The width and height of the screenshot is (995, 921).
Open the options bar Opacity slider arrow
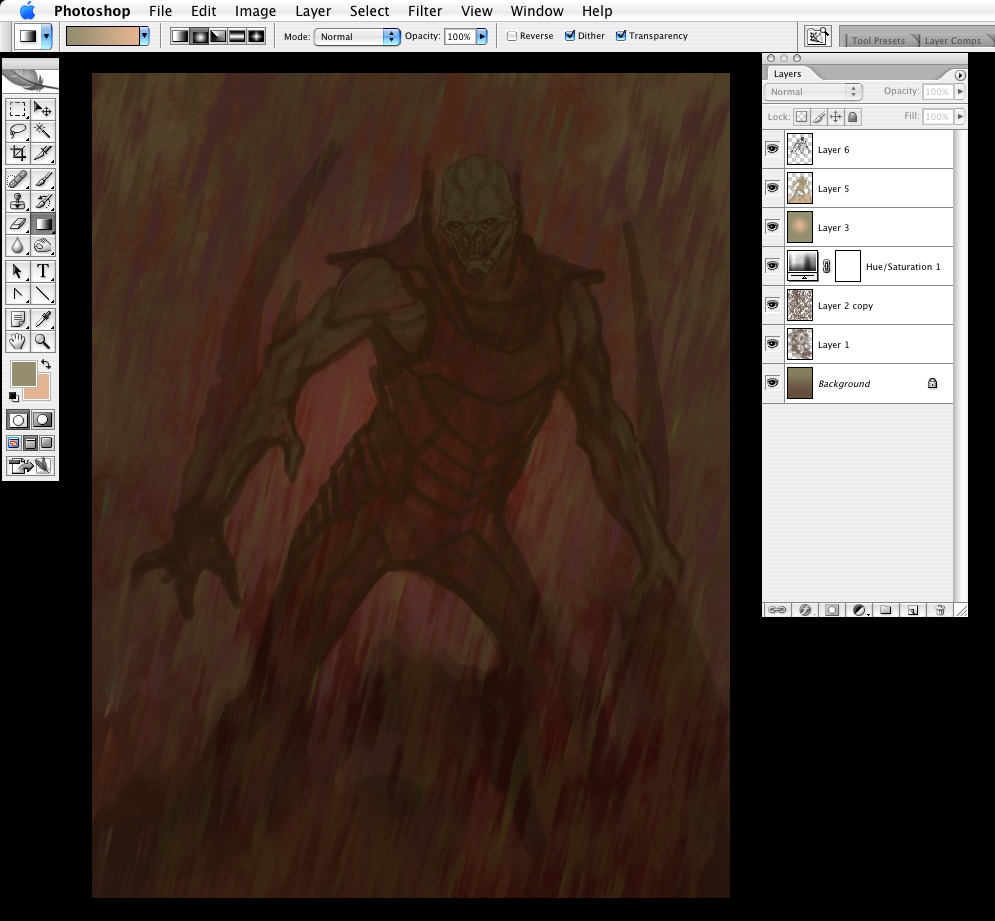click(482, 36)
